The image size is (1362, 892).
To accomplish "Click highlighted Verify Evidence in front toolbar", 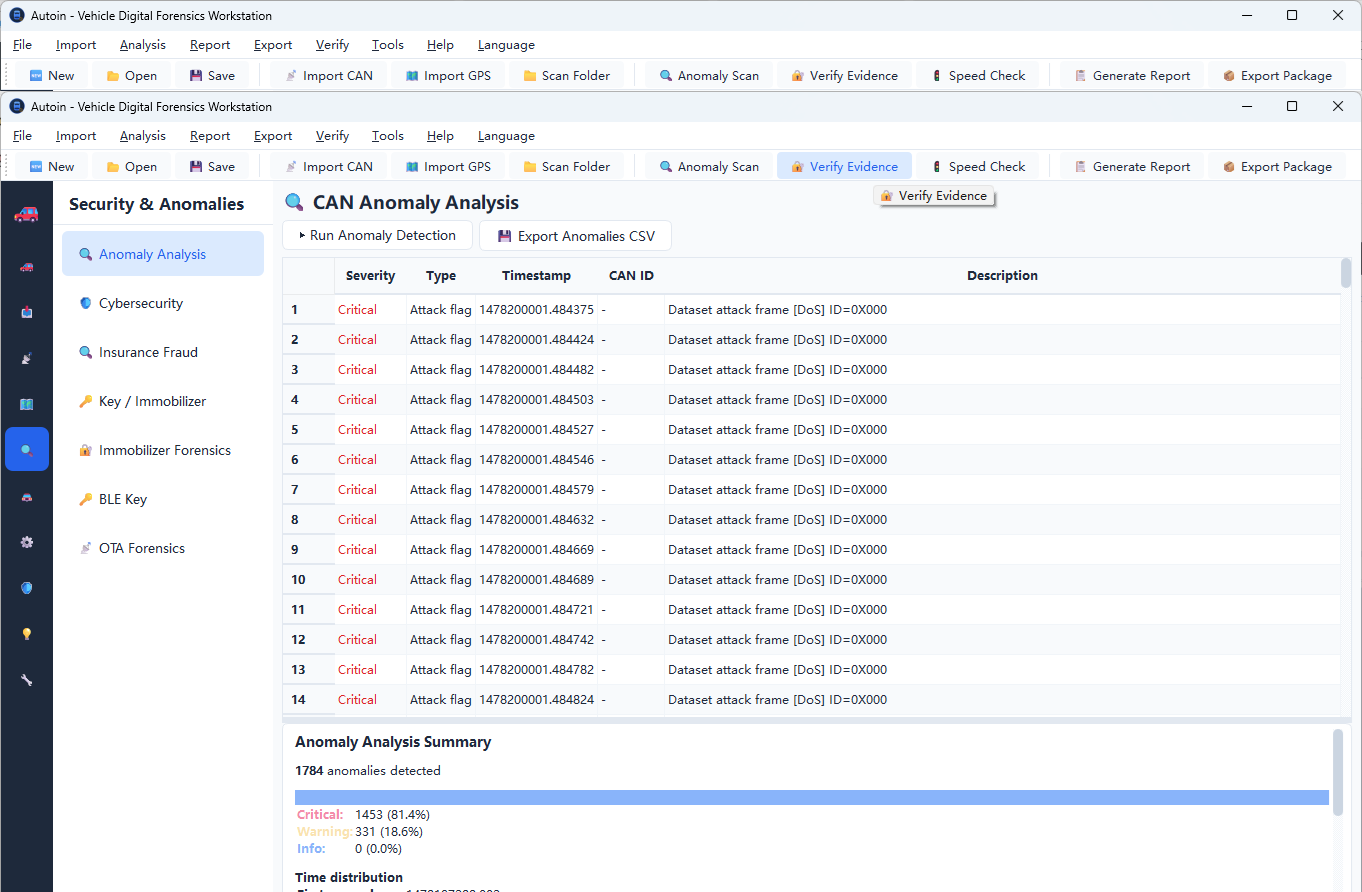I will (844, 166).
